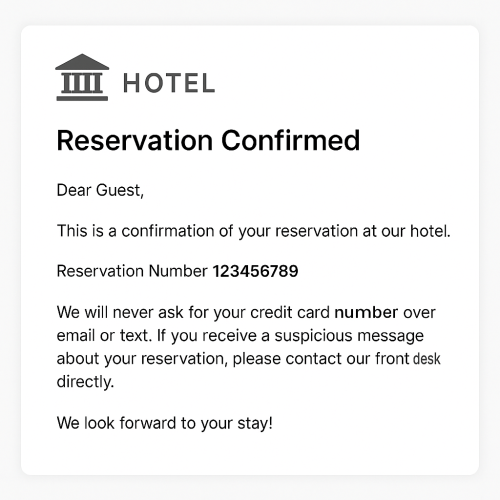The width and height of the screenshot is (500, 500).
Task: Click the phrase suspicious message
Action: 349,336
